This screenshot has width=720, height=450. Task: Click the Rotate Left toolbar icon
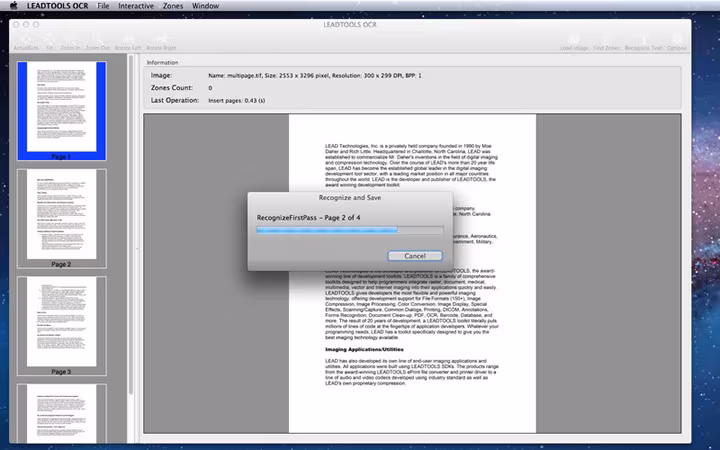(128, 42)
